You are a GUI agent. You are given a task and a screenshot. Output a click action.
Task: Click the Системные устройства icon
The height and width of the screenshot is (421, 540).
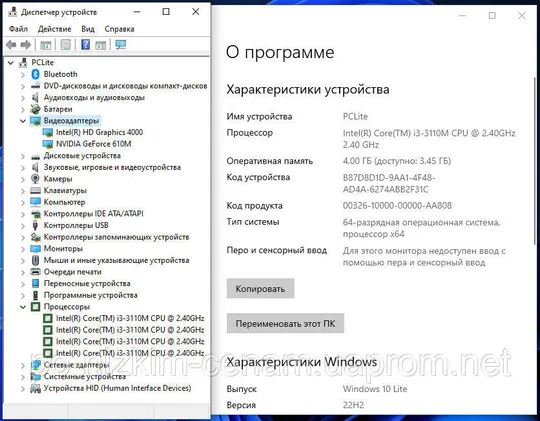tap(35, 376)
